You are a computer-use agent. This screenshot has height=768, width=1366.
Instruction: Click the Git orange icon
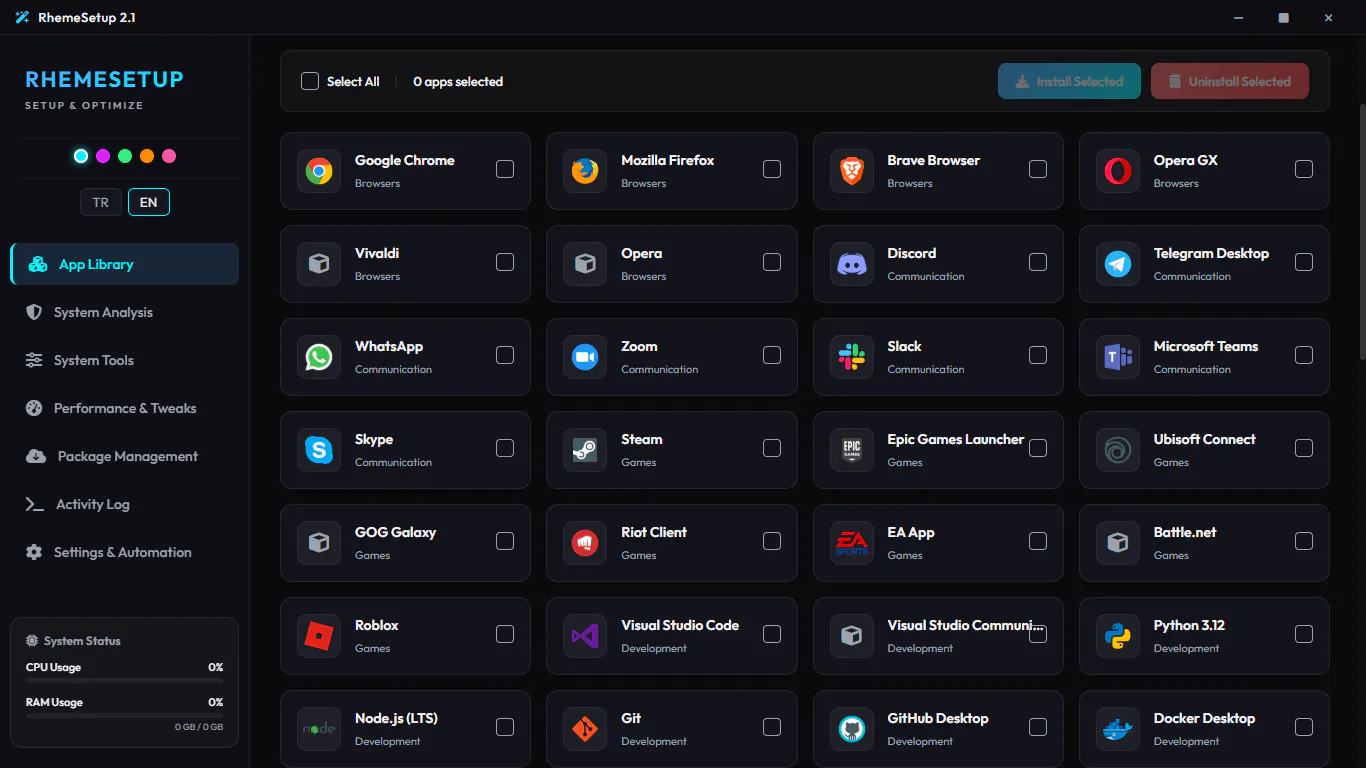585,729
